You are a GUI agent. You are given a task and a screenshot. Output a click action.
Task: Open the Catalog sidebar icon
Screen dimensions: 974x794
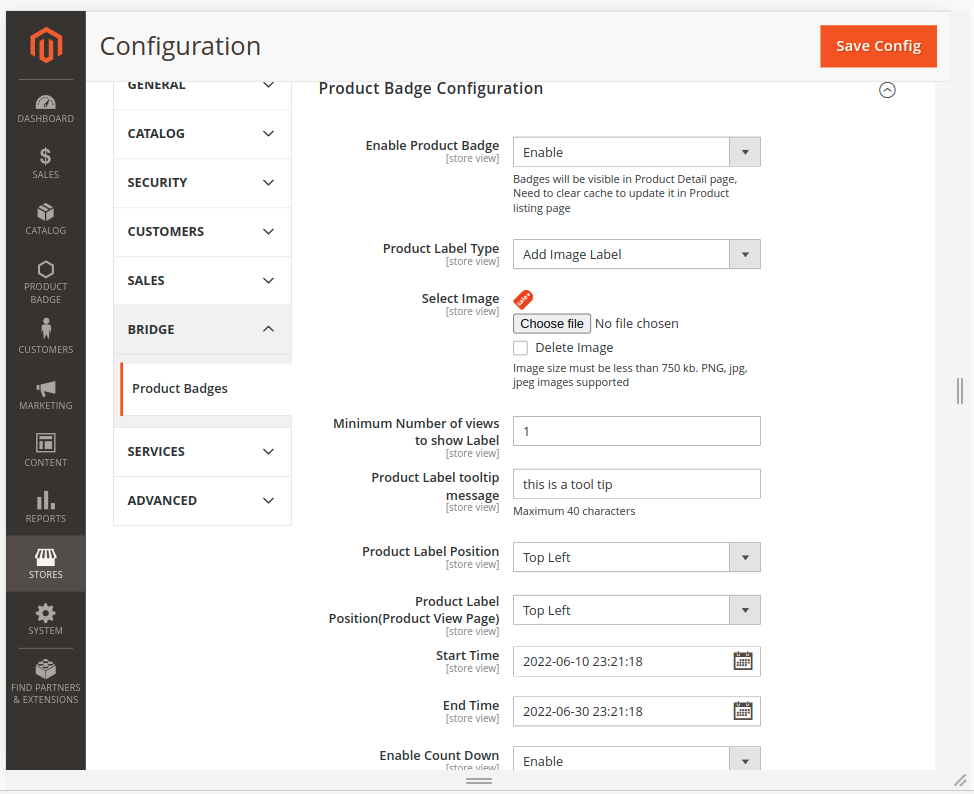tap(46, 213)
